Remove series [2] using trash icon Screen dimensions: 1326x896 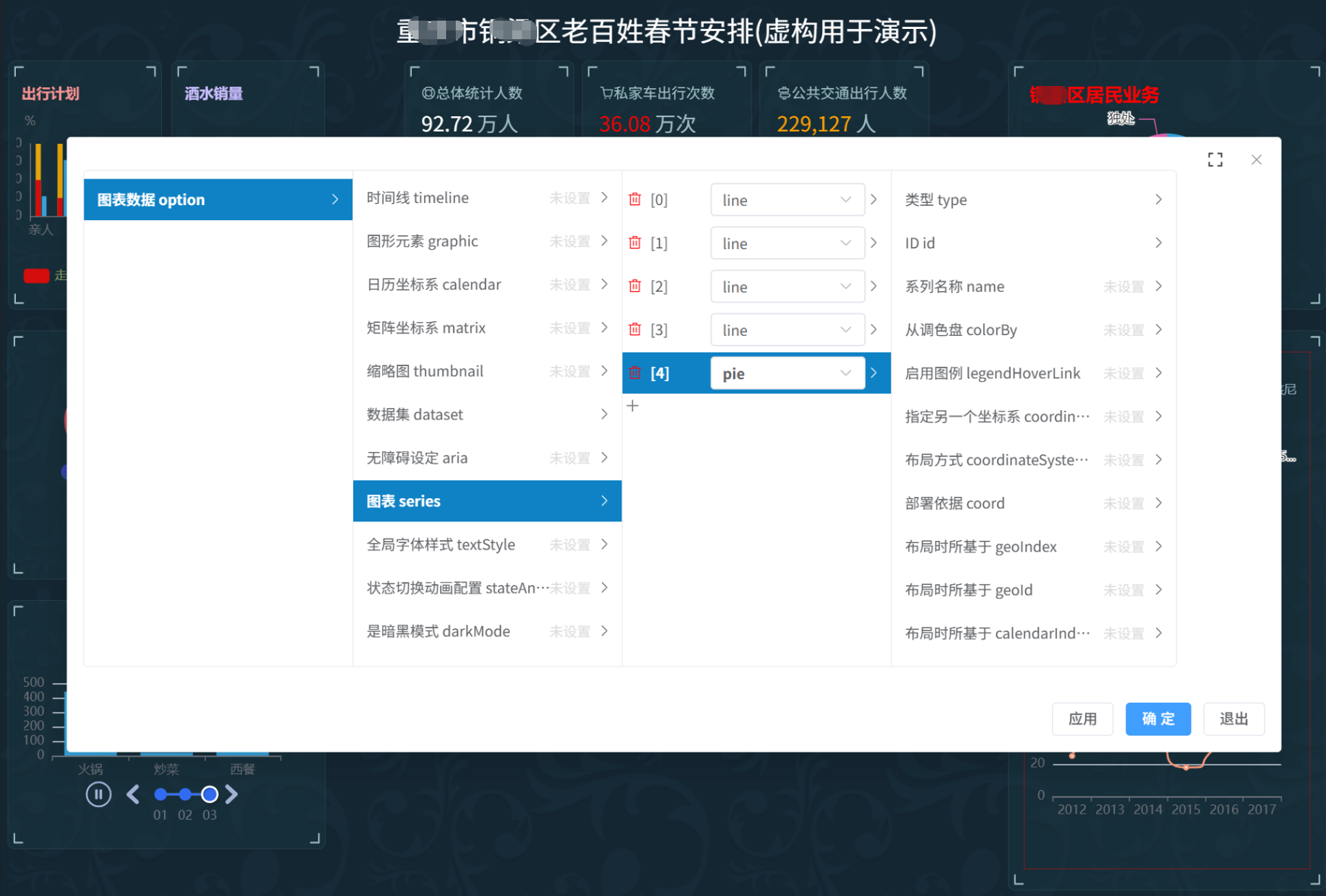635,286
